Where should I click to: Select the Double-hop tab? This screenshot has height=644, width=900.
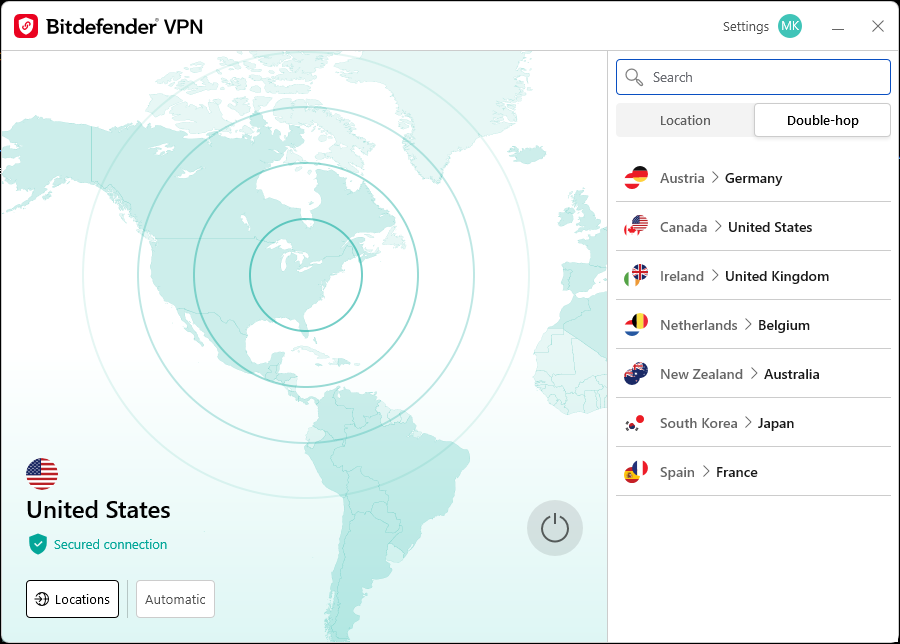point(822,120)
